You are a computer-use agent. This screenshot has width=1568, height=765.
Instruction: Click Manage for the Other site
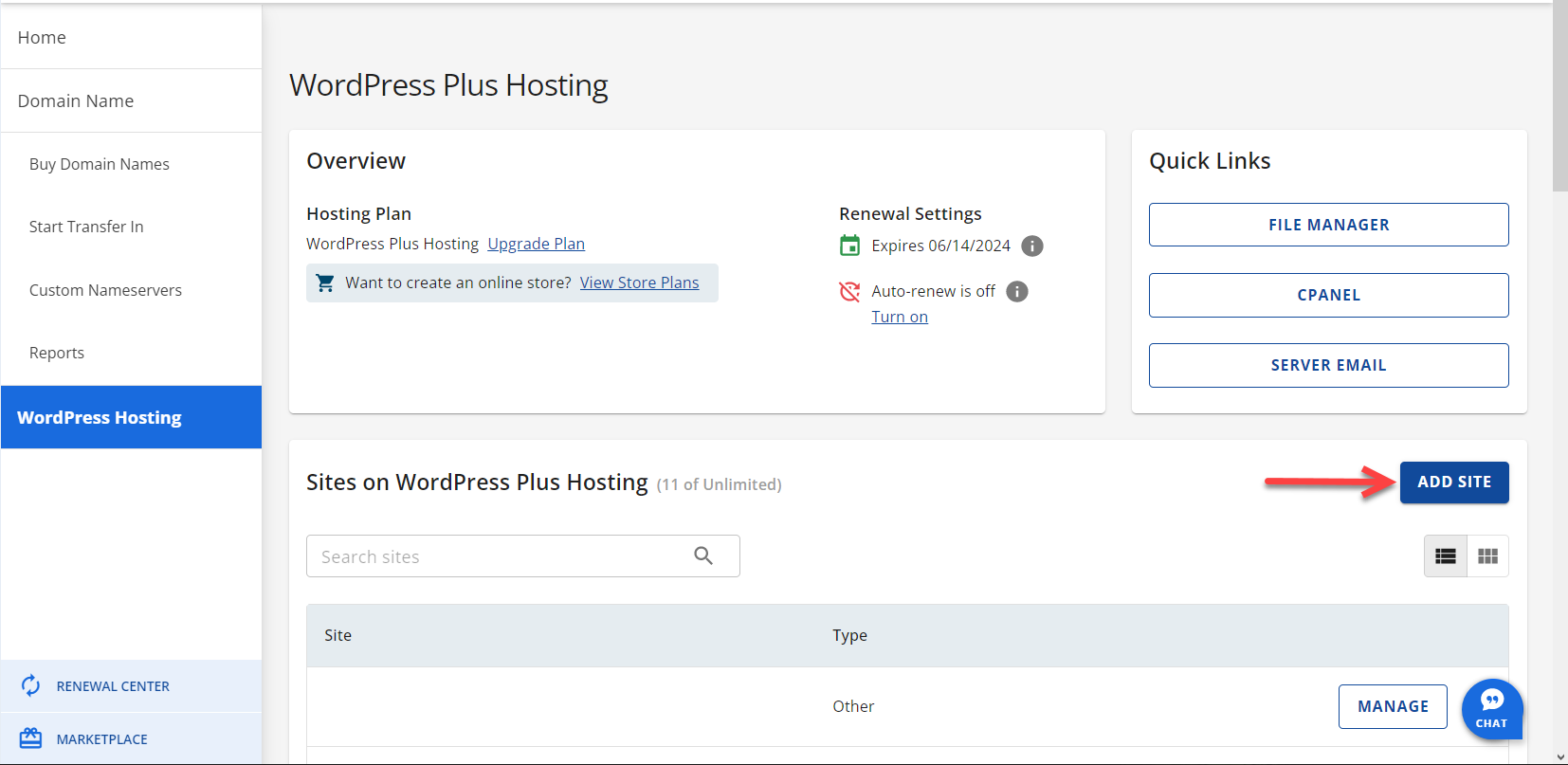[x=1393, y=706]
